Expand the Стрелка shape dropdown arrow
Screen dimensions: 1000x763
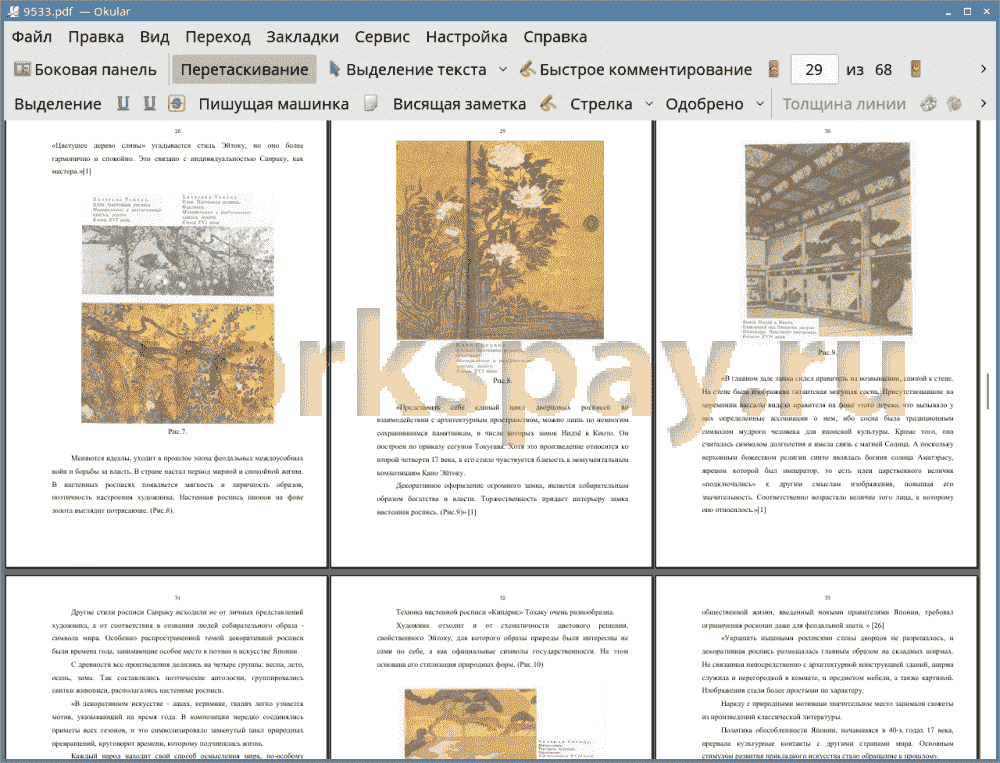(x=649, y=104)
